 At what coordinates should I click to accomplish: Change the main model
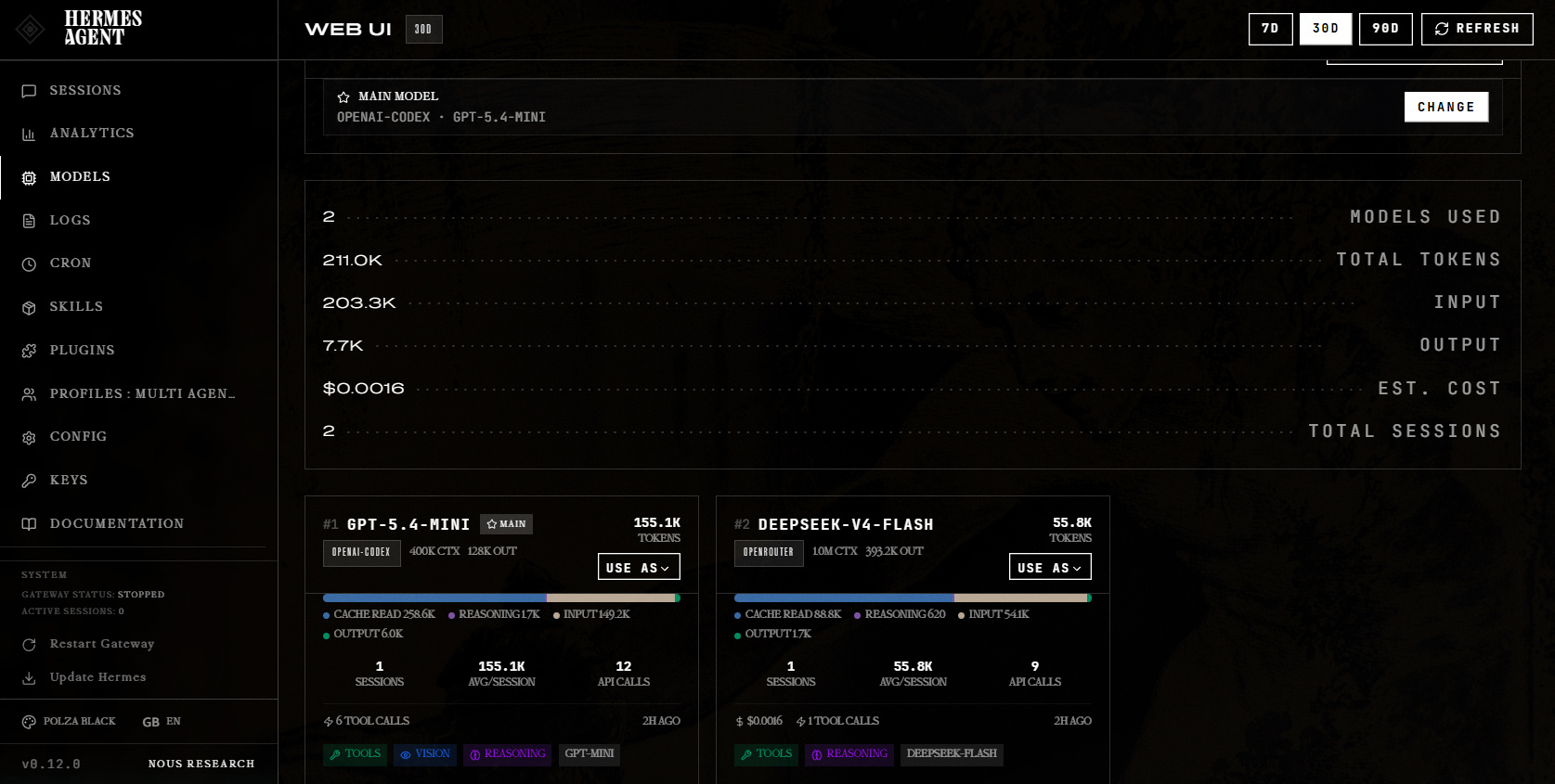1445,107
